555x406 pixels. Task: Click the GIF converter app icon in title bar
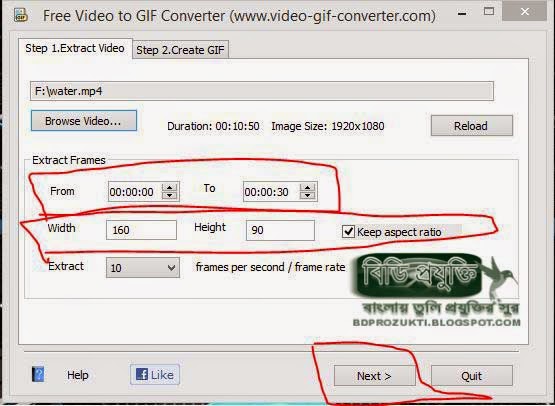click(21, 15)
